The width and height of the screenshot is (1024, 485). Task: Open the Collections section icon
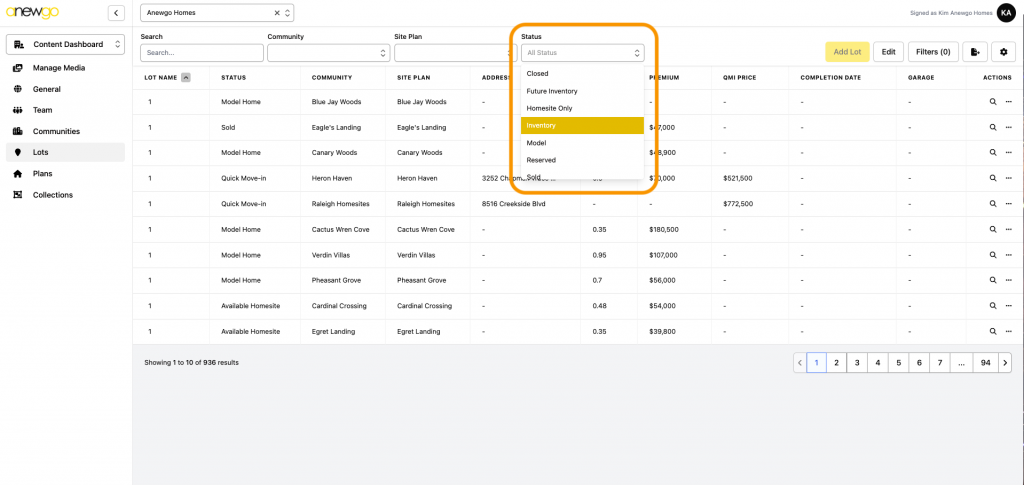tap(17, 195)
